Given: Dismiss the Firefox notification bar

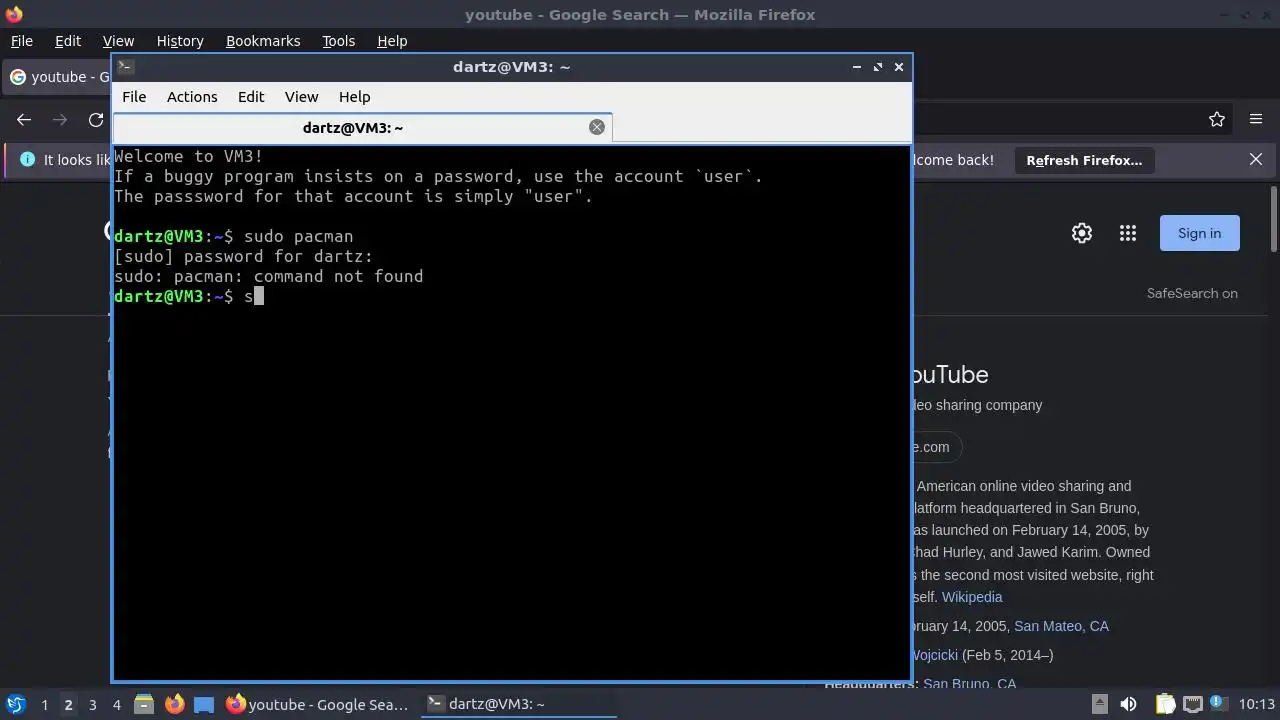Looking at the screenshot, I should coord(1256,160).
